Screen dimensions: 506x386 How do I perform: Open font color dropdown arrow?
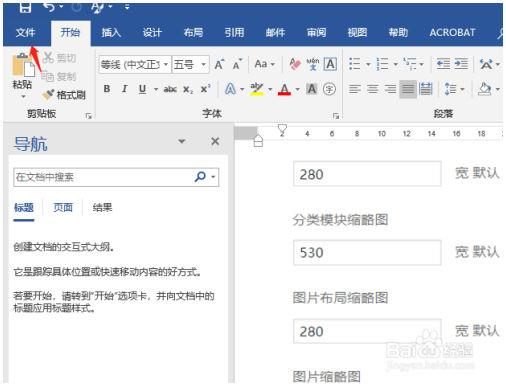click(x=297, y=89)
